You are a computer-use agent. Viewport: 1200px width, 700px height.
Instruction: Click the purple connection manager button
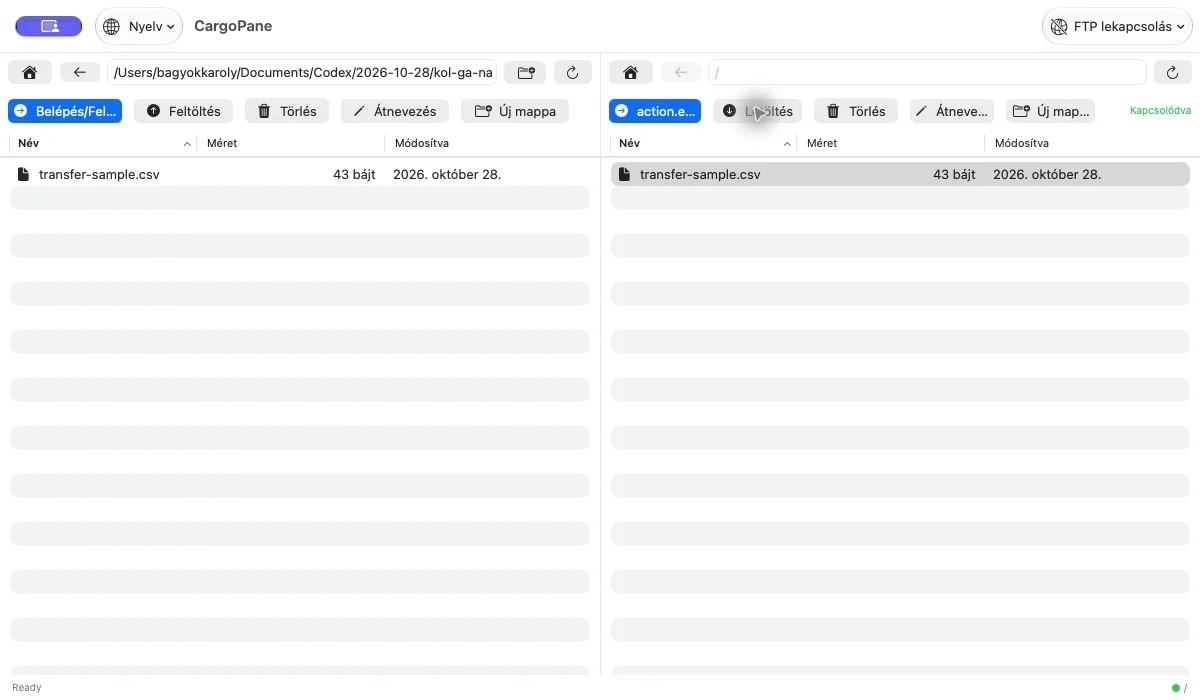coord(49,27)
